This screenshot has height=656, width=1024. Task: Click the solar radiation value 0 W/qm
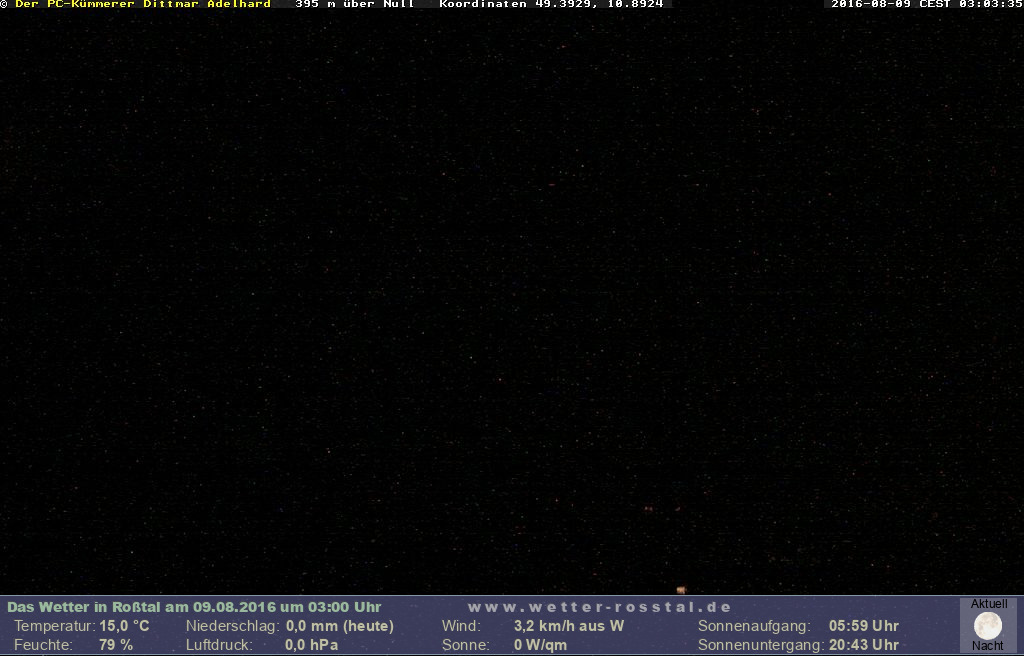(540, 645)
